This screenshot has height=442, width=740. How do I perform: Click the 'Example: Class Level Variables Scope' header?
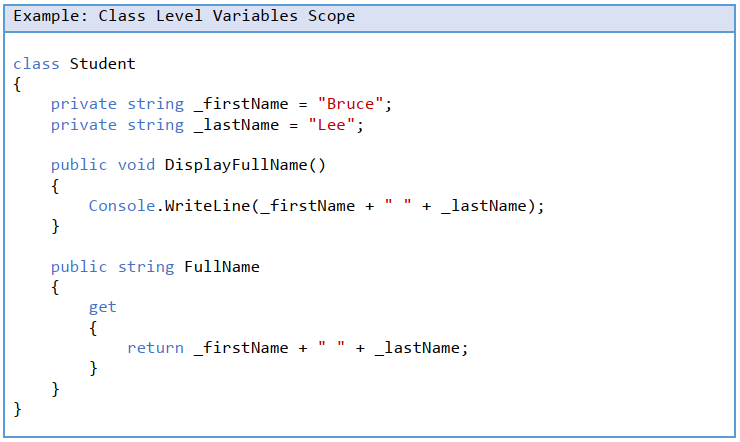coord(184,17)
